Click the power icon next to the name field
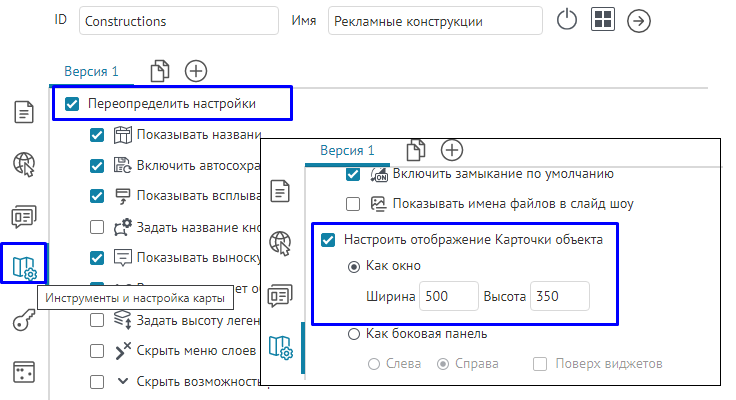The image size is (736, 400). [x=567, y=20]
